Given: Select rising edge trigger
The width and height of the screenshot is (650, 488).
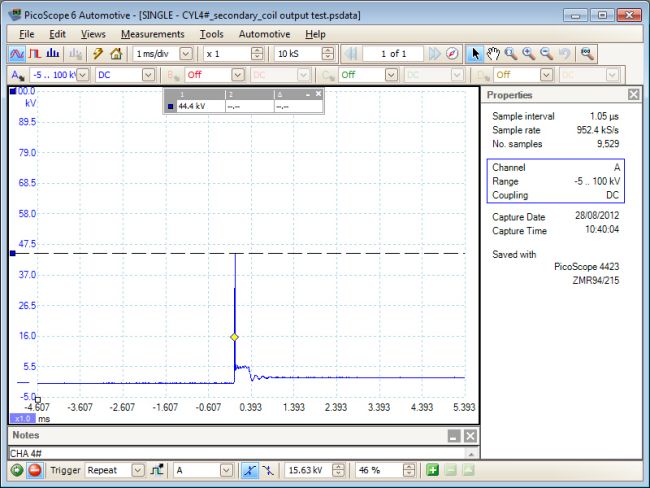Looking at the screenshot, I should tap(250, 470).
